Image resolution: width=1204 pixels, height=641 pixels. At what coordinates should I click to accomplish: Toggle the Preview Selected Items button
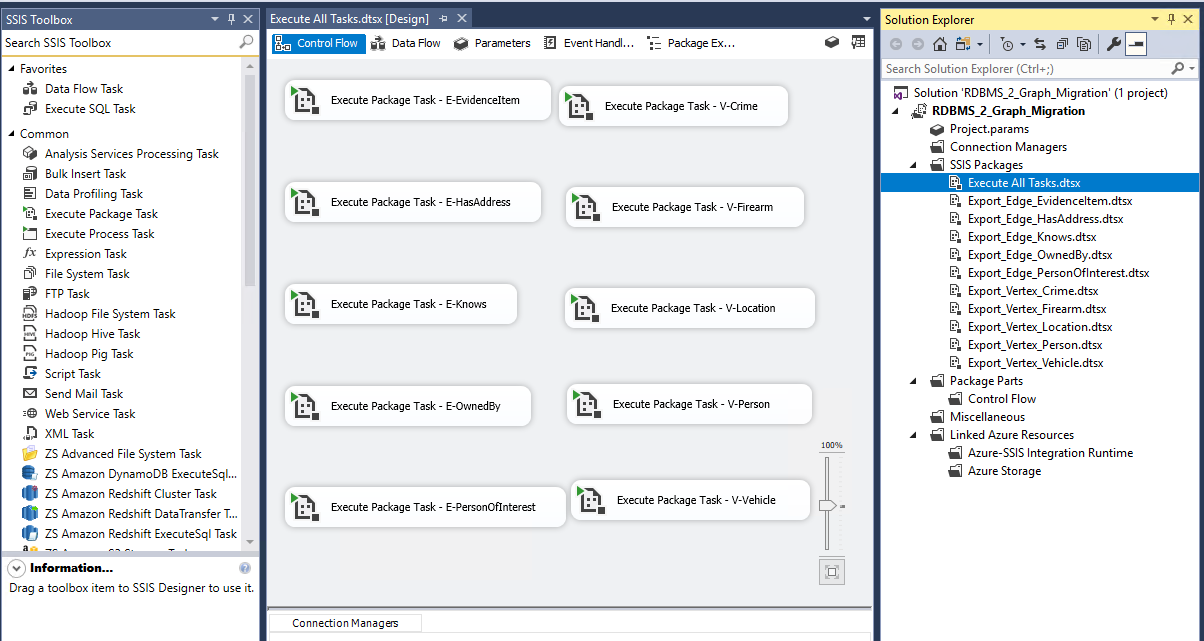(x=1136, y=44)
